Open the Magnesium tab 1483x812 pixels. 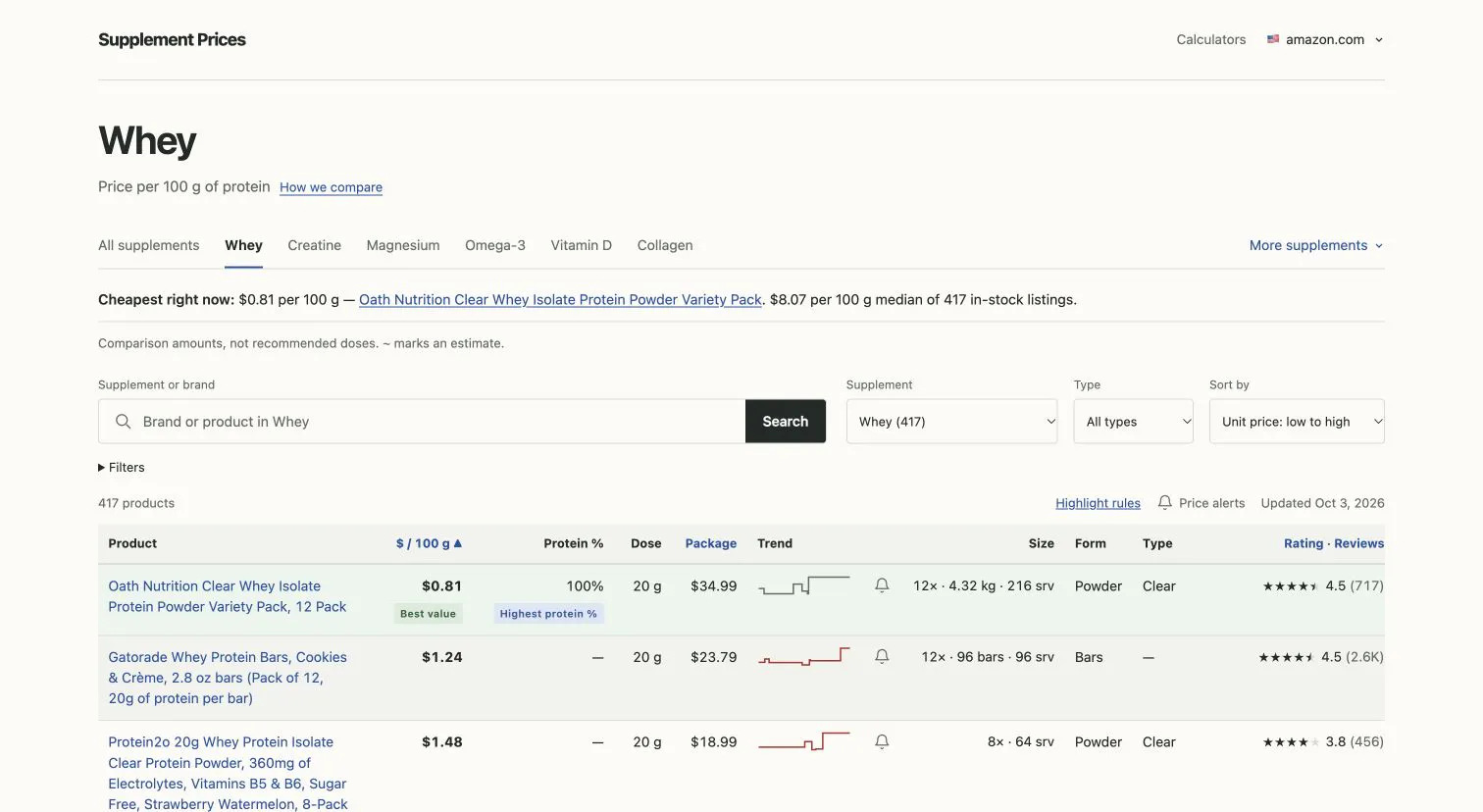click(x=403, y=245)
